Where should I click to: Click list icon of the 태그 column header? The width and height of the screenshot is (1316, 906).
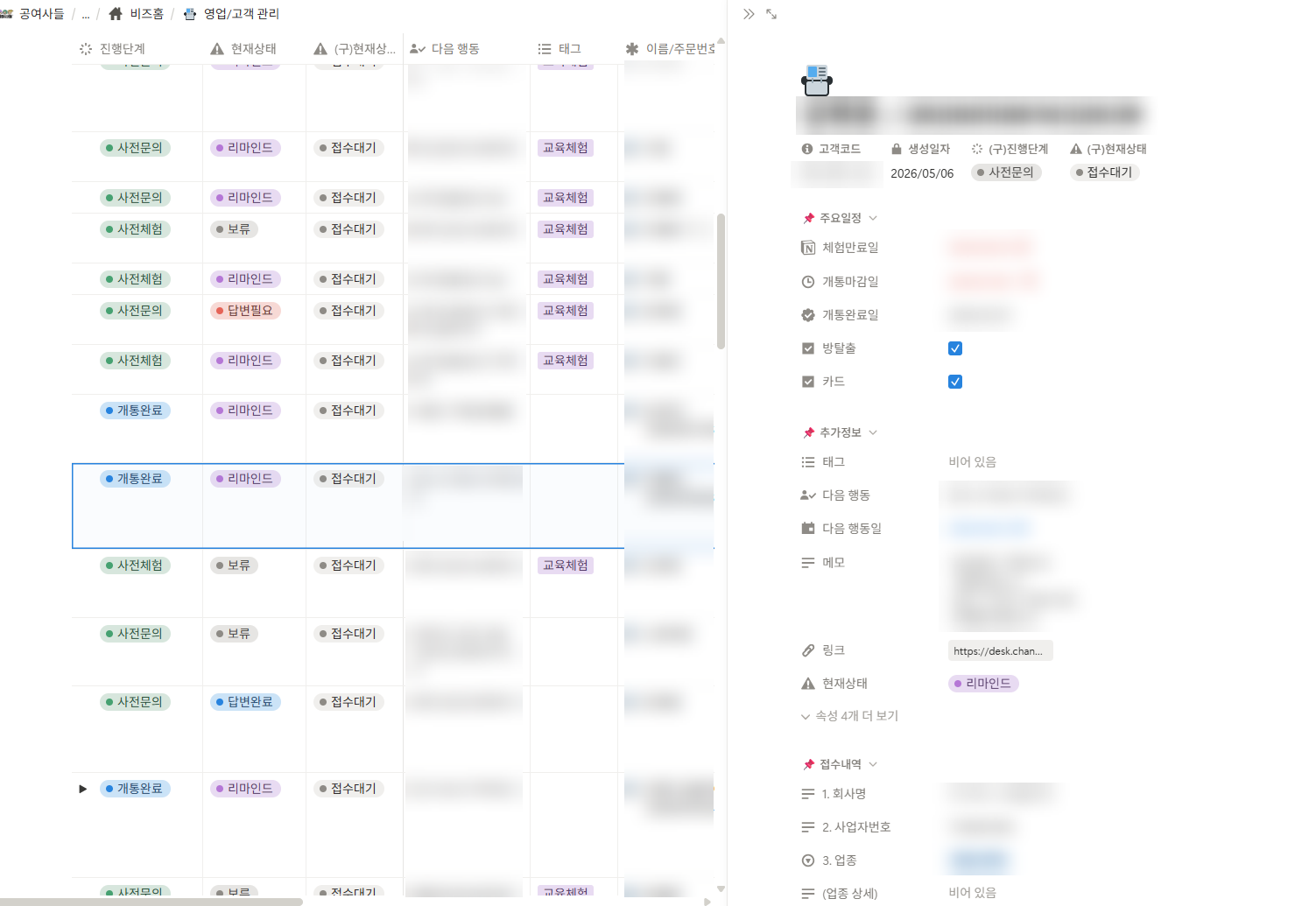(x=545, y=49)
